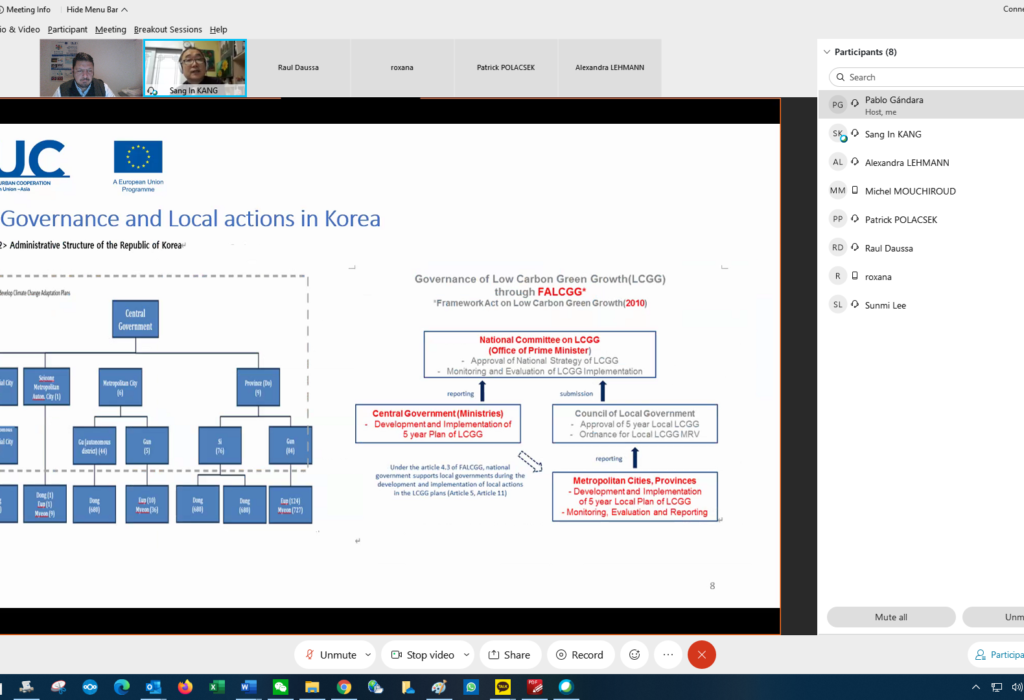Open the More options ellipsis control
Screen dimensions: 1024x700
point(667,654)
